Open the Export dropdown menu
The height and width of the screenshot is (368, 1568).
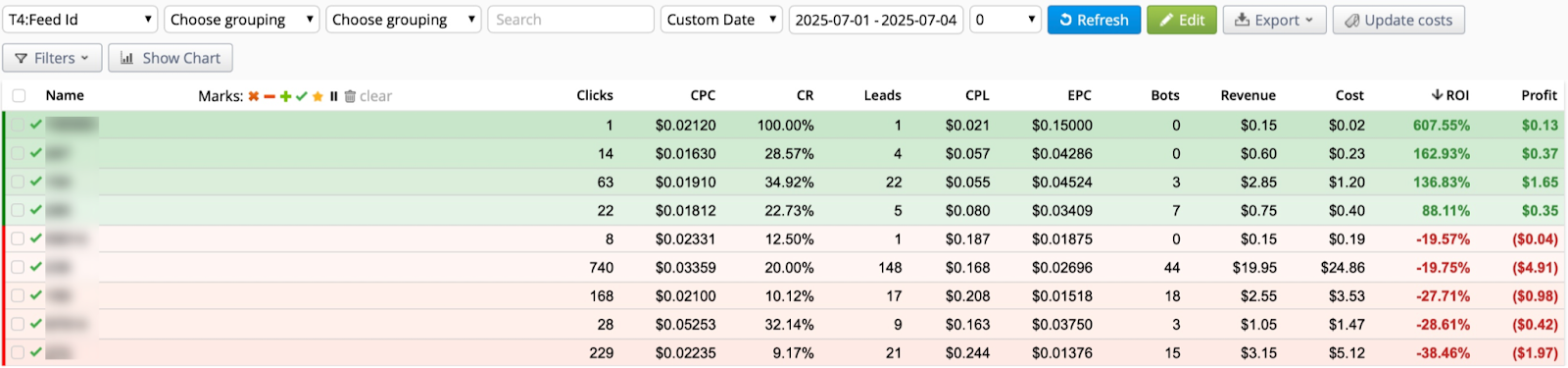(1274, 20)
